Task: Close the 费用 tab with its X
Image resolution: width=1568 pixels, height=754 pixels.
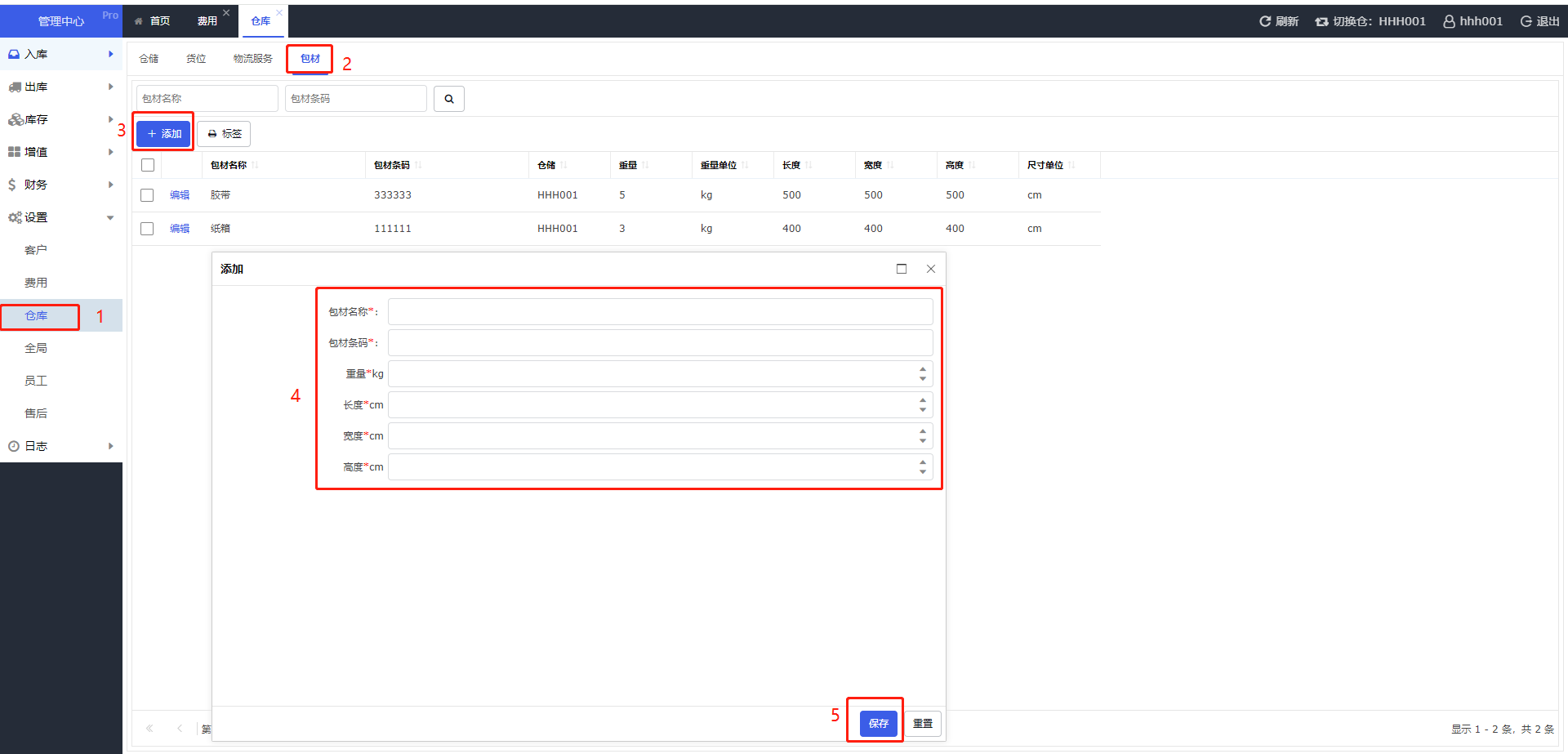Action: 226,12
